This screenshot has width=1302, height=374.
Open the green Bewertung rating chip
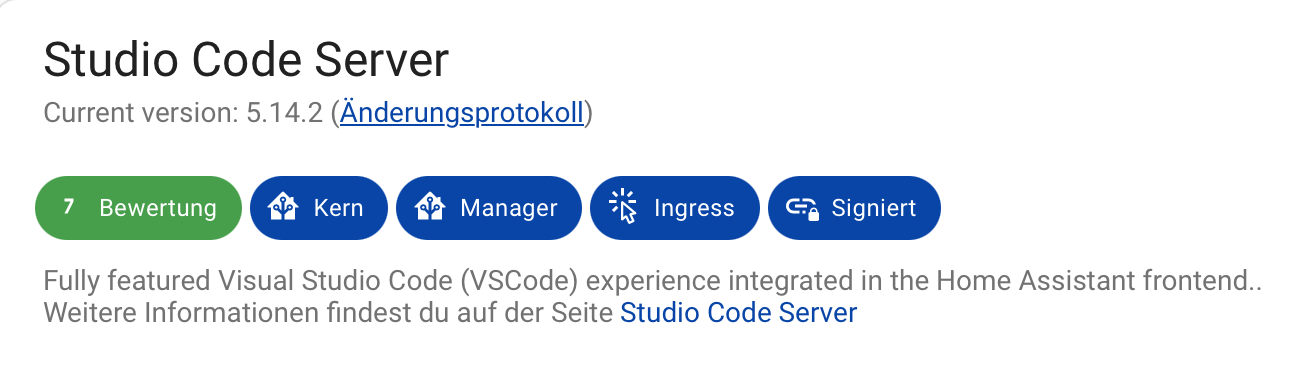click(x=139, y=208)
